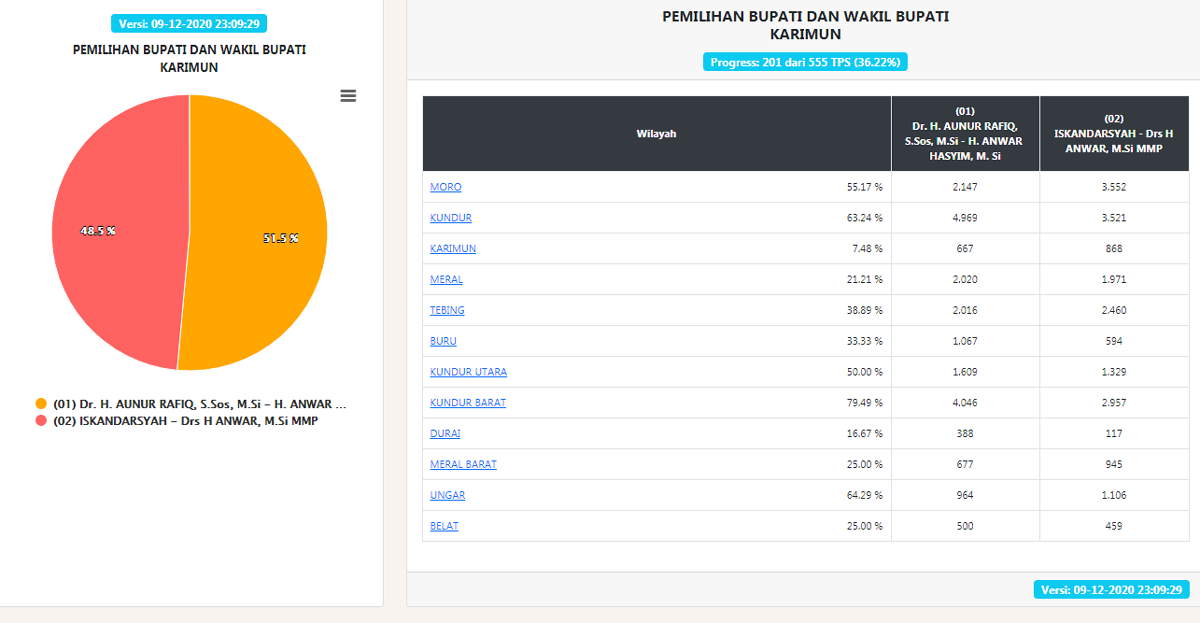Click the Versi badge above the pie chart
The height and width of the screenshot is (623, 1200).
[189, 24]
